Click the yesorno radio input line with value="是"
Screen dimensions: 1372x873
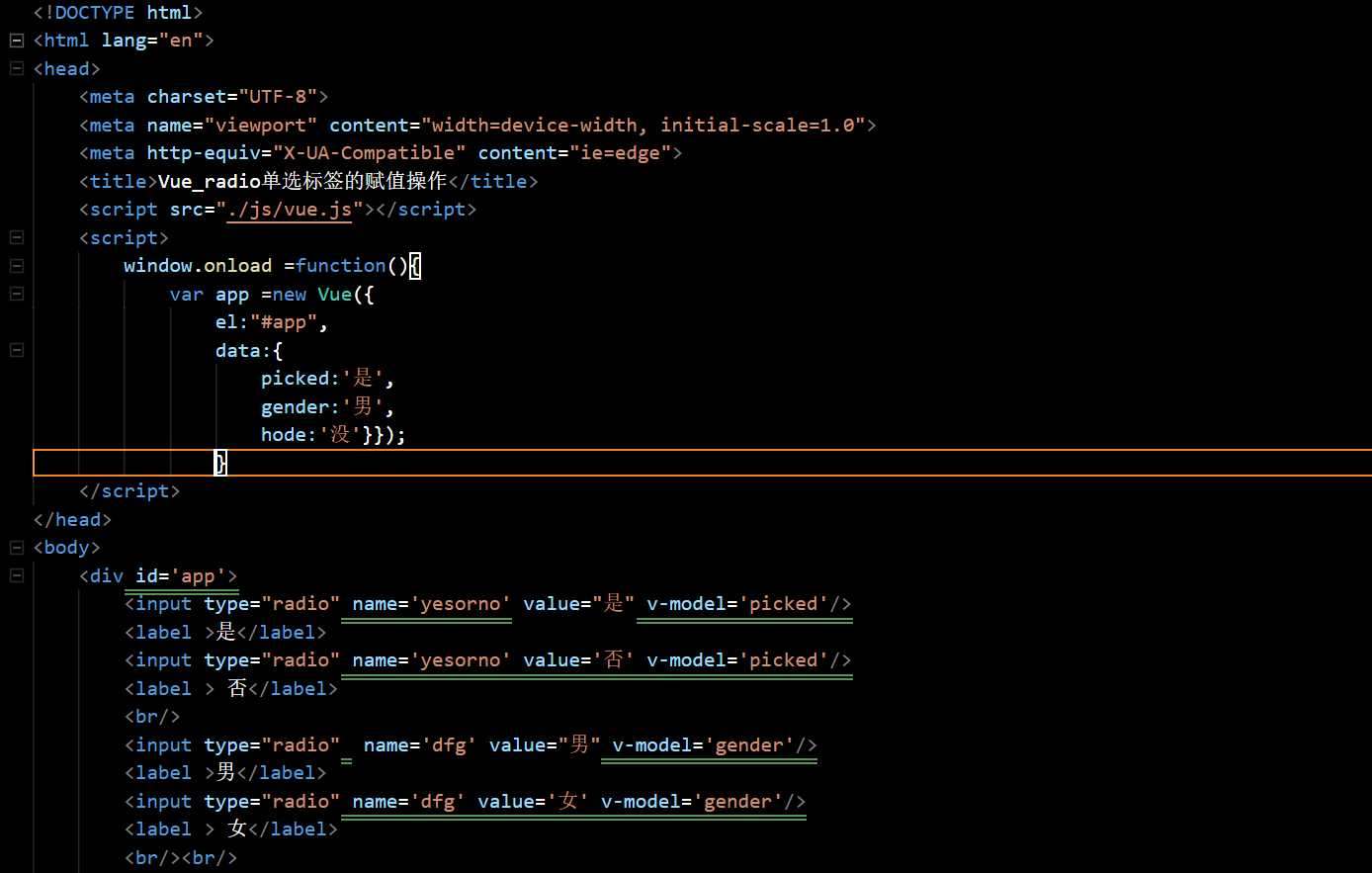pos(488,604)
